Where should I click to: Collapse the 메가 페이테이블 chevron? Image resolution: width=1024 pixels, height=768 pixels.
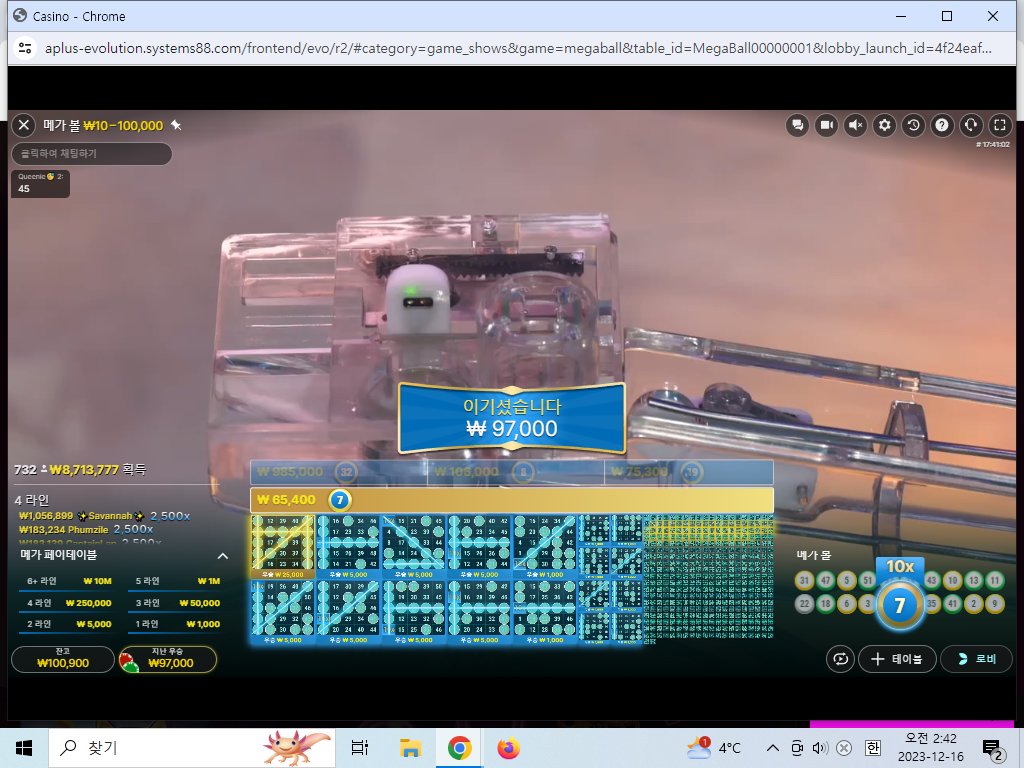(223, 556)
